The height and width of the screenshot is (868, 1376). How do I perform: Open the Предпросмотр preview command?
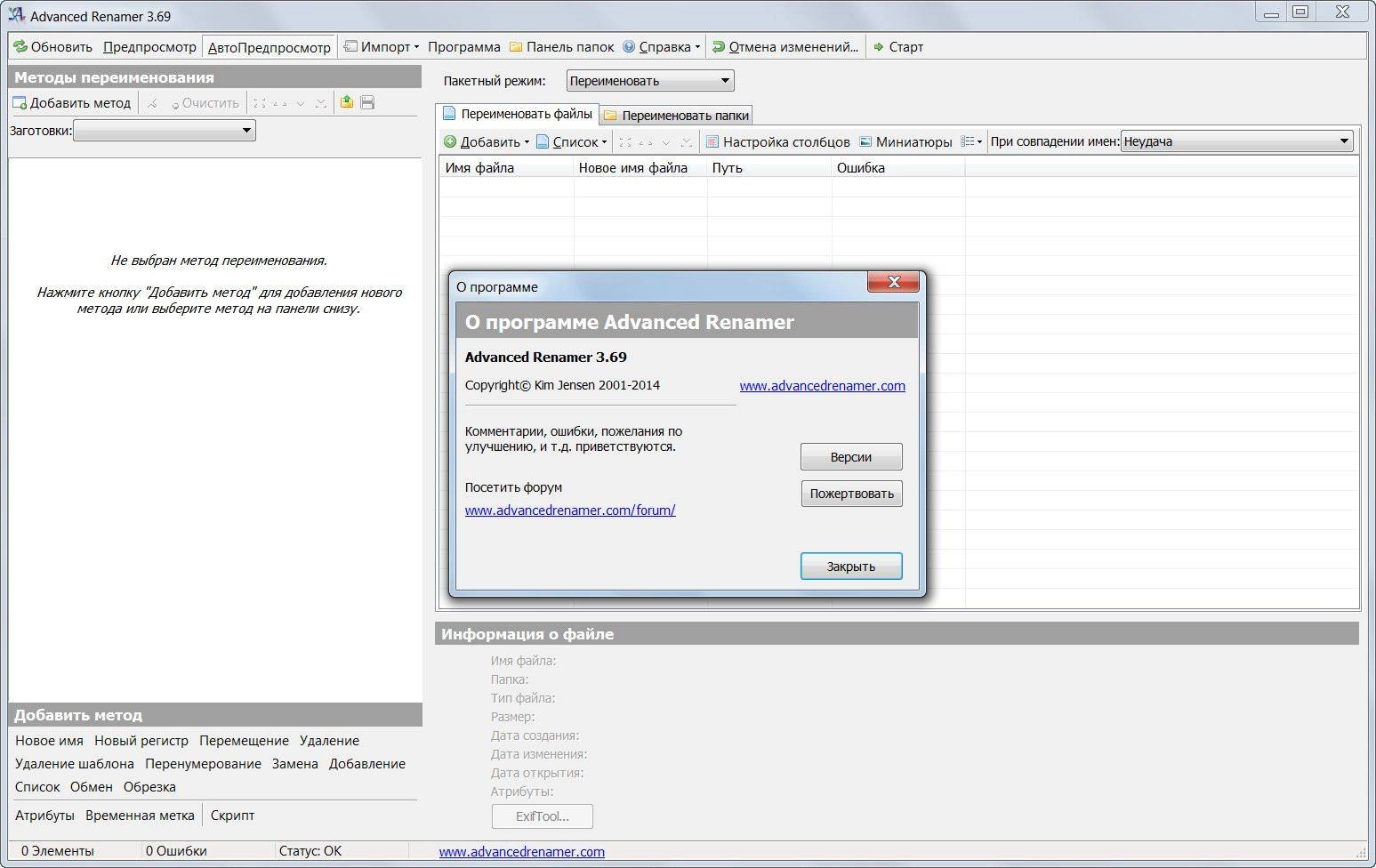tap(149, 47)
